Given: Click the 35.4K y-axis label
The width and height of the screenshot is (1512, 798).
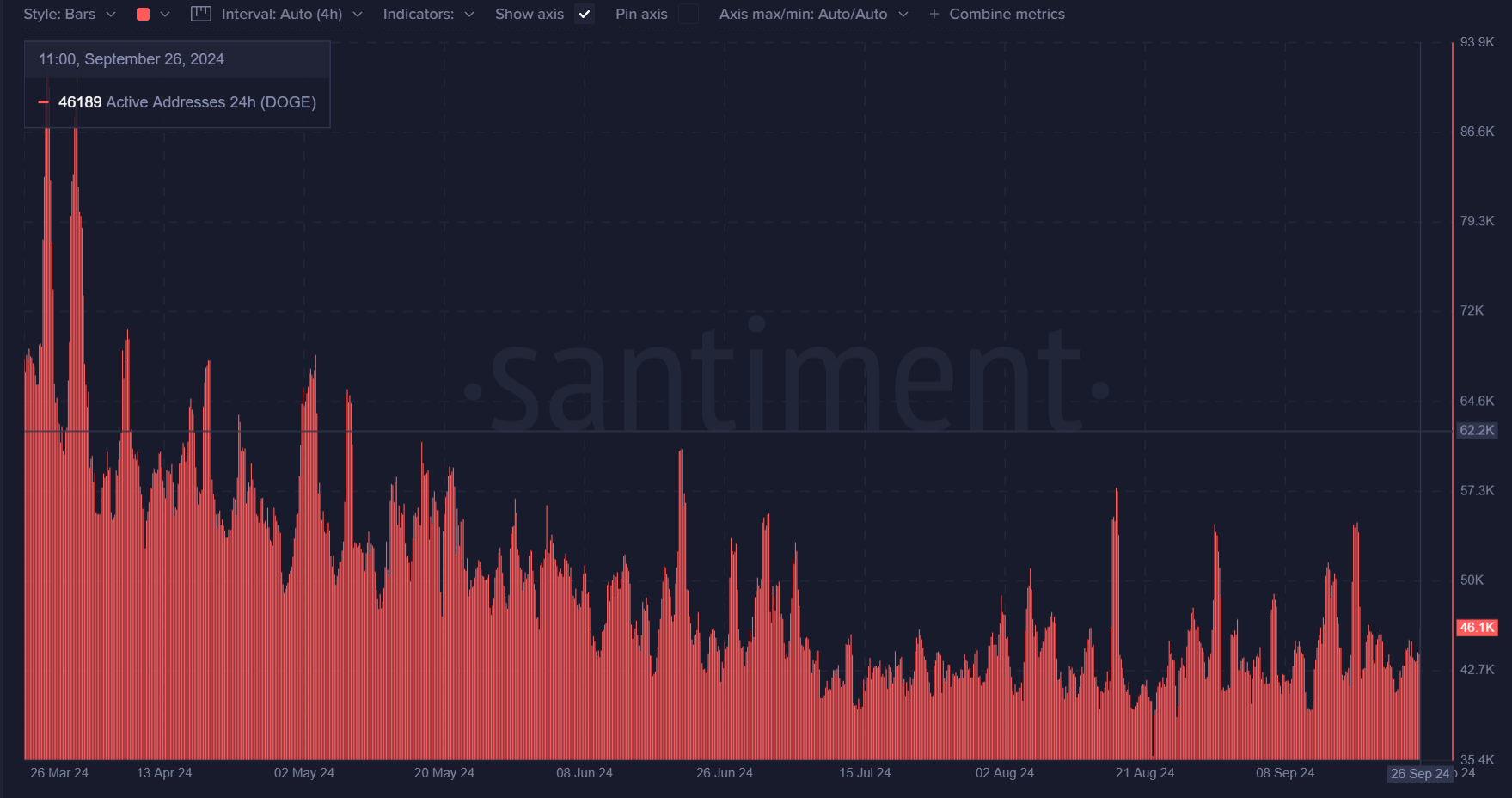Looking at the screenshot, I should (1477, 759).
